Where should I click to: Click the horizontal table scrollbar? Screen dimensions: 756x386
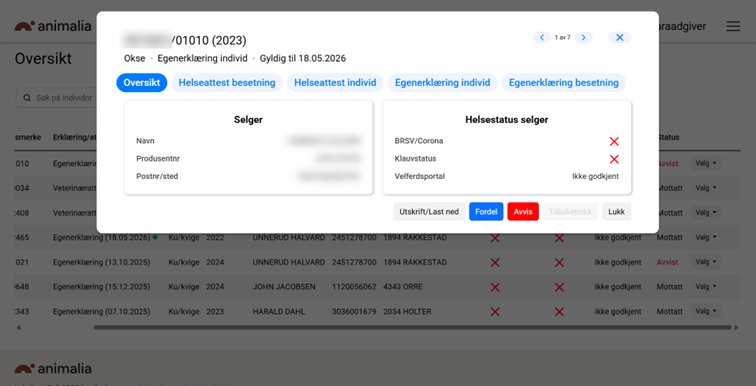[x=412, y=327]
